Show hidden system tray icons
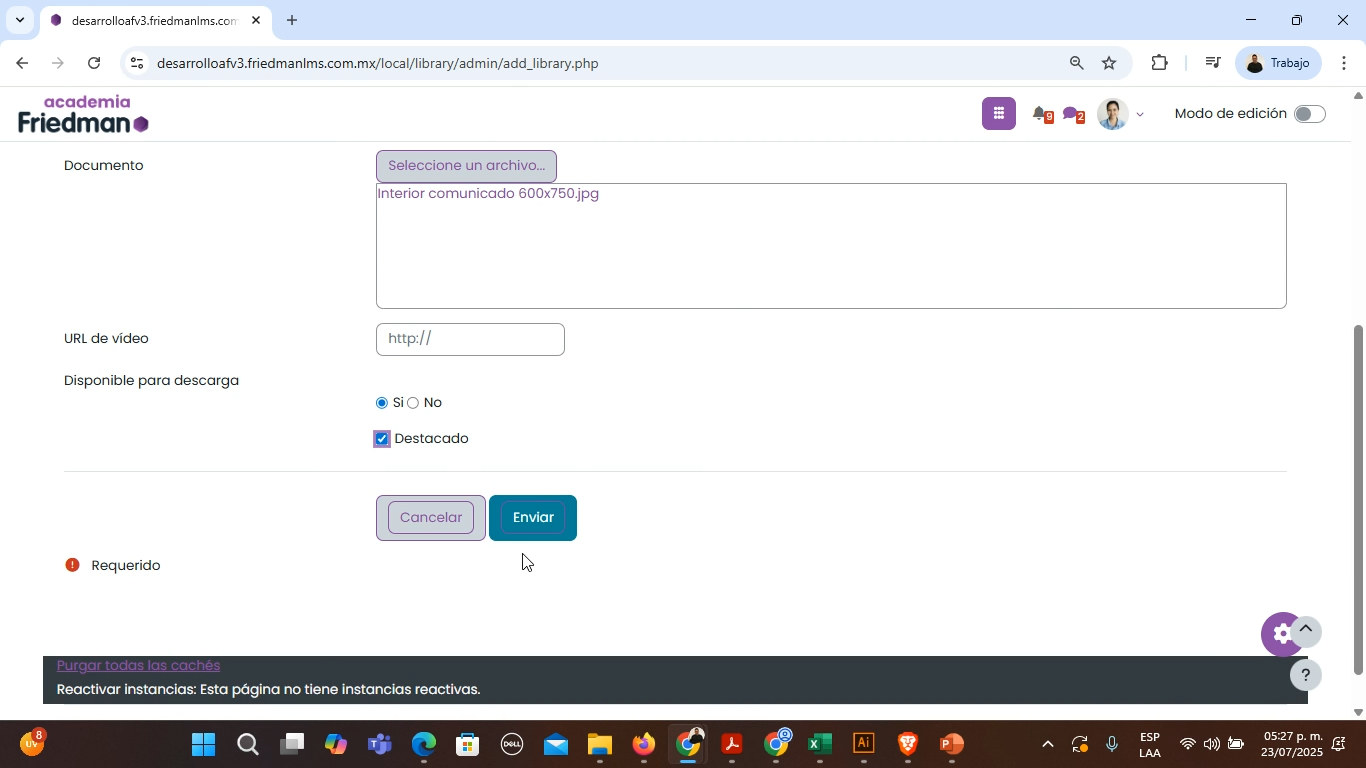The image size is (1366, 768). 1047,745
